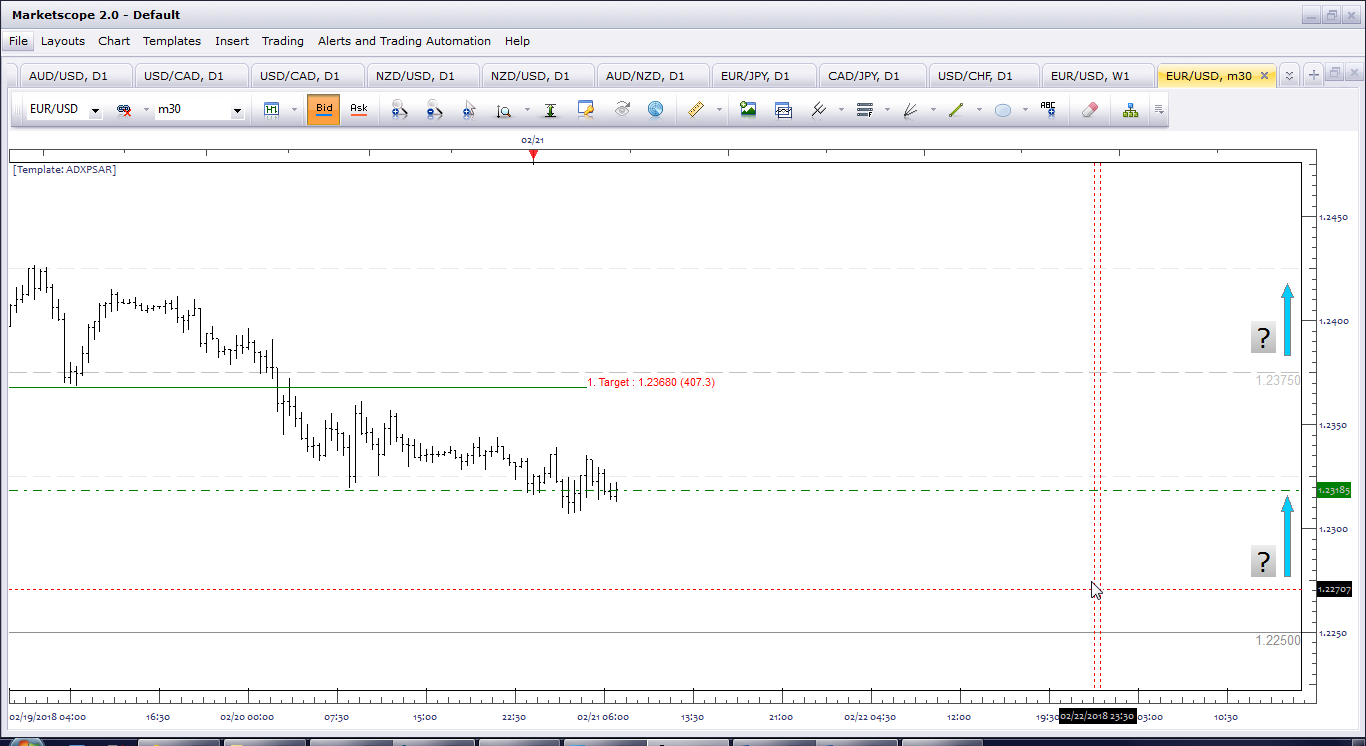Click the upper question mark box
The width and height of the screenshot is (1366, 746).
pyautogui.click(x=1264, y=337)
